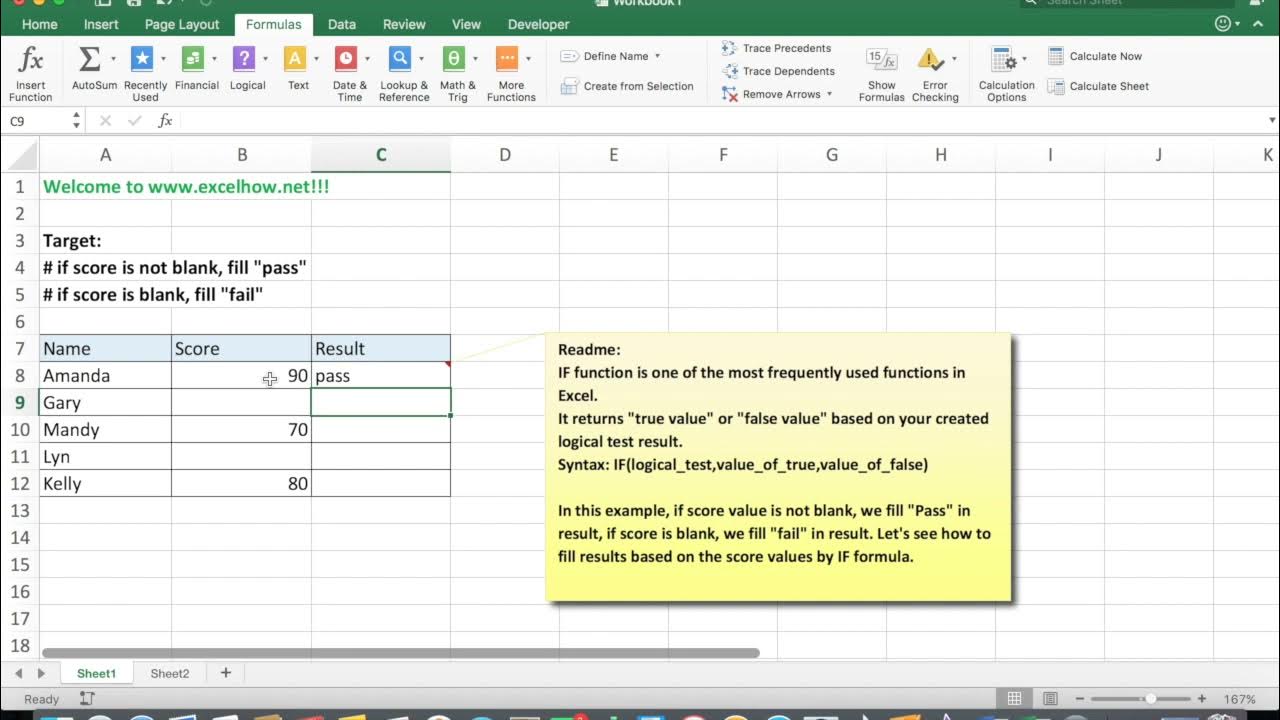Click the formula bar cancel X icon
The height and width of the screenshot is (720, 1280).
[105, 121]
